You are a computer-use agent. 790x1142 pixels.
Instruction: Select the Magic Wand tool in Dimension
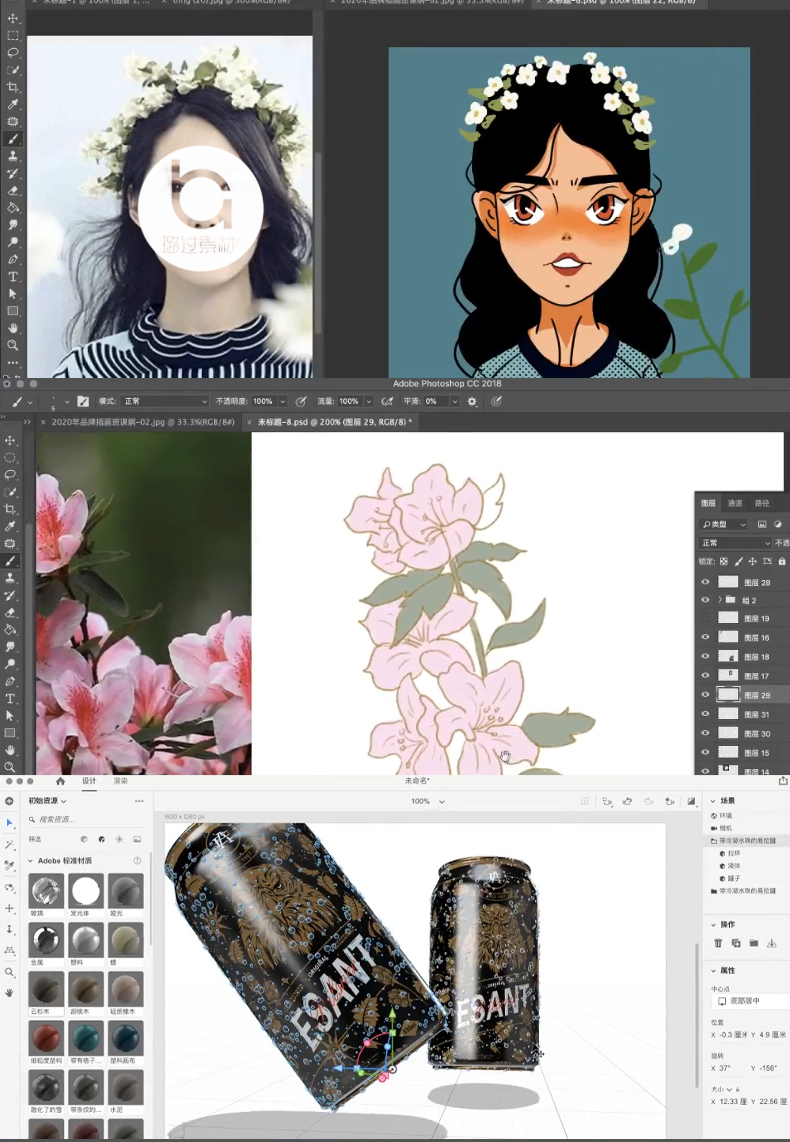(9, 845)
